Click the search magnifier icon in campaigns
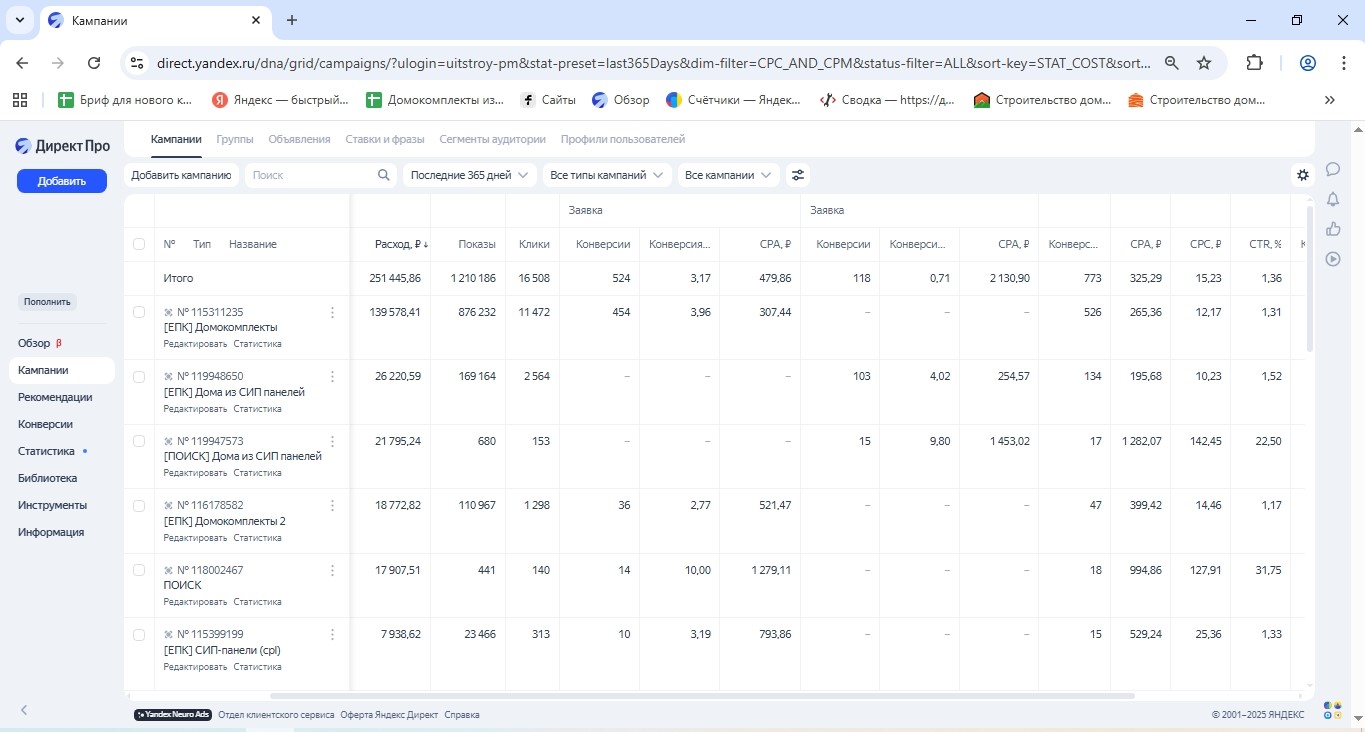Viewport: 1365px width, 732px height. (x=384, y=175)
